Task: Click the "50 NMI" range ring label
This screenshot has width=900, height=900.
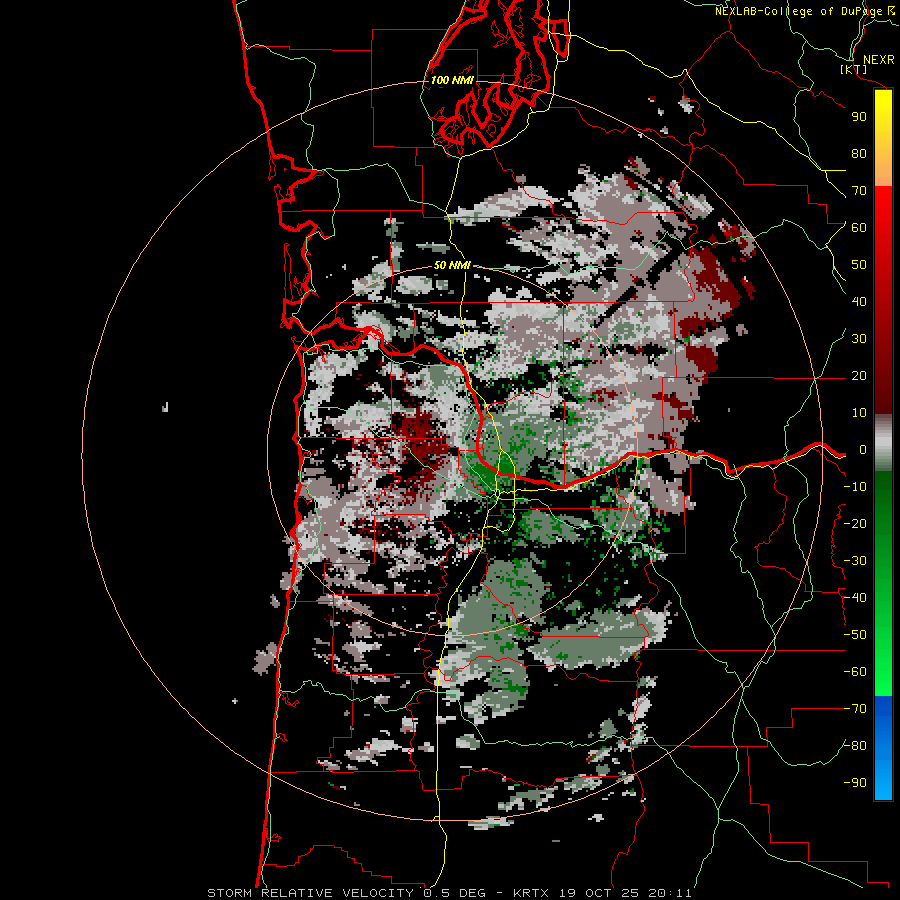Action: point(452,265)
